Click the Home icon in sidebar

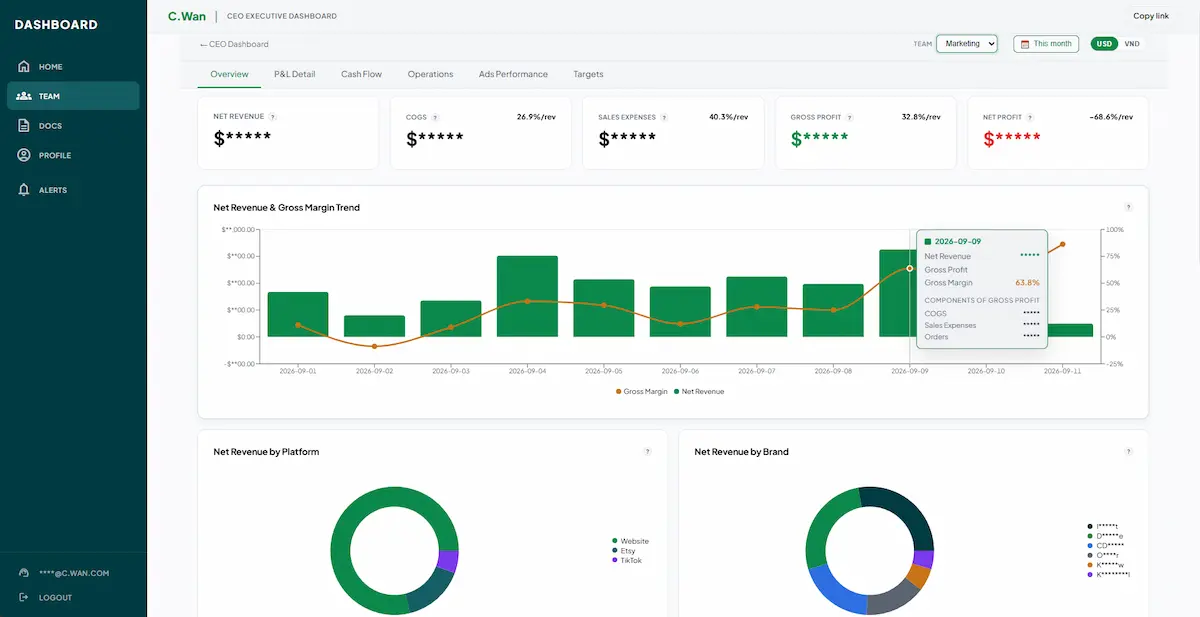point(24,67)
